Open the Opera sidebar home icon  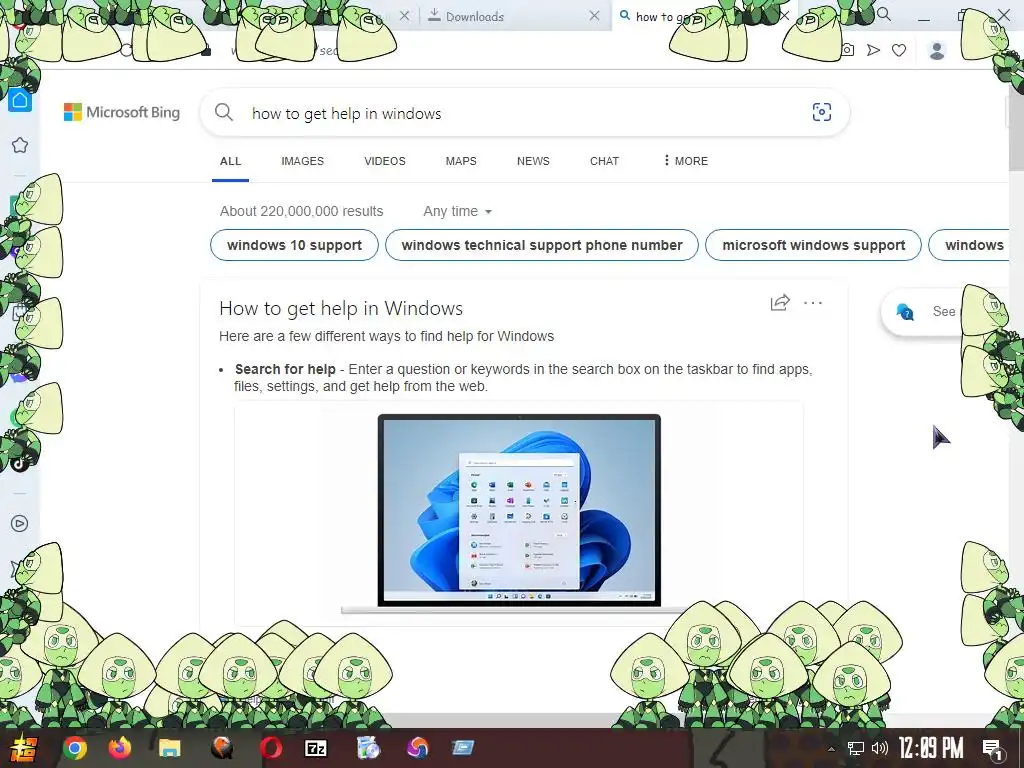point(20,100)
